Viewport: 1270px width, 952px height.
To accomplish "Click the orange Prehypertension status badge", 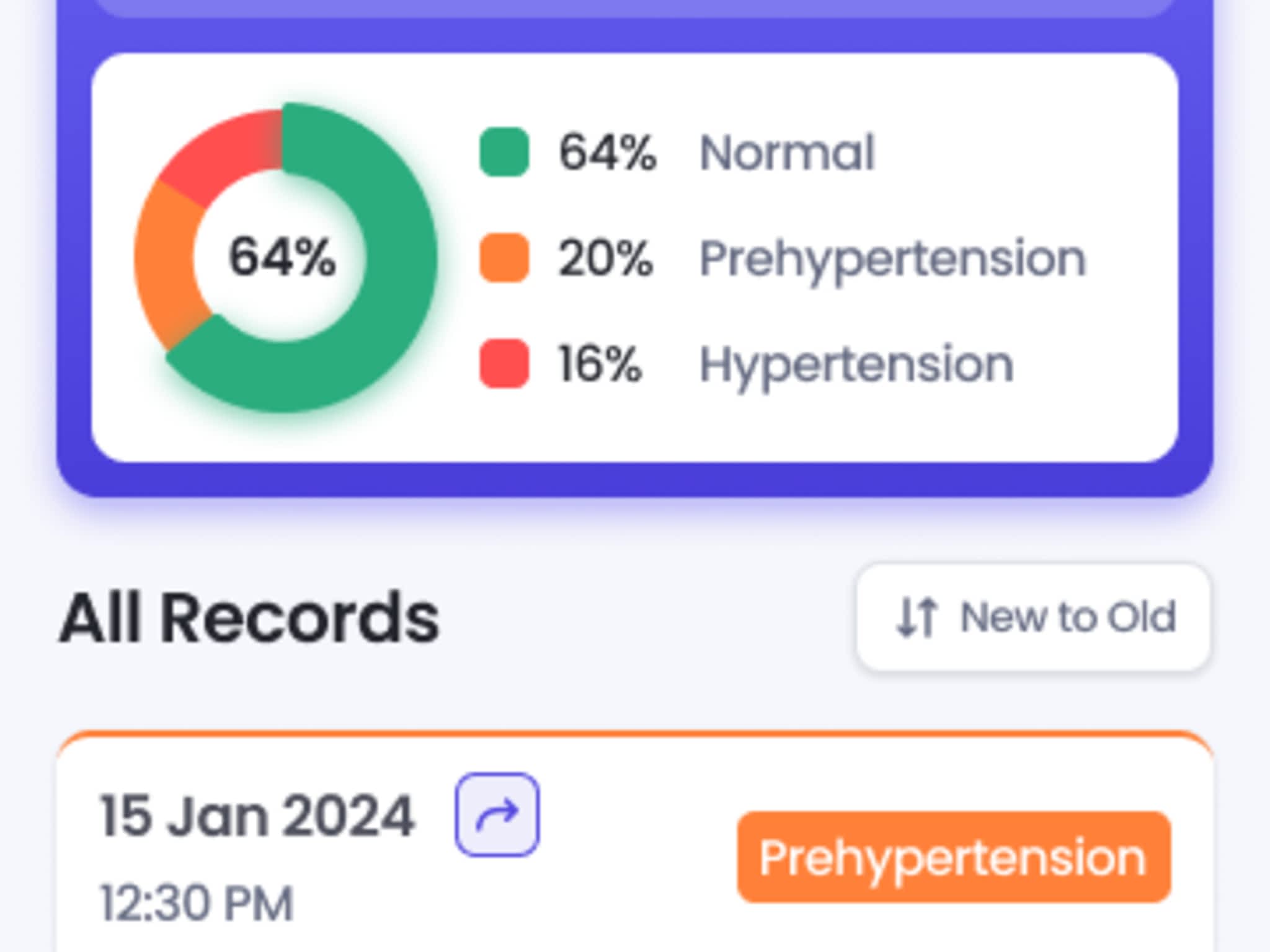I will click(953, 857).
